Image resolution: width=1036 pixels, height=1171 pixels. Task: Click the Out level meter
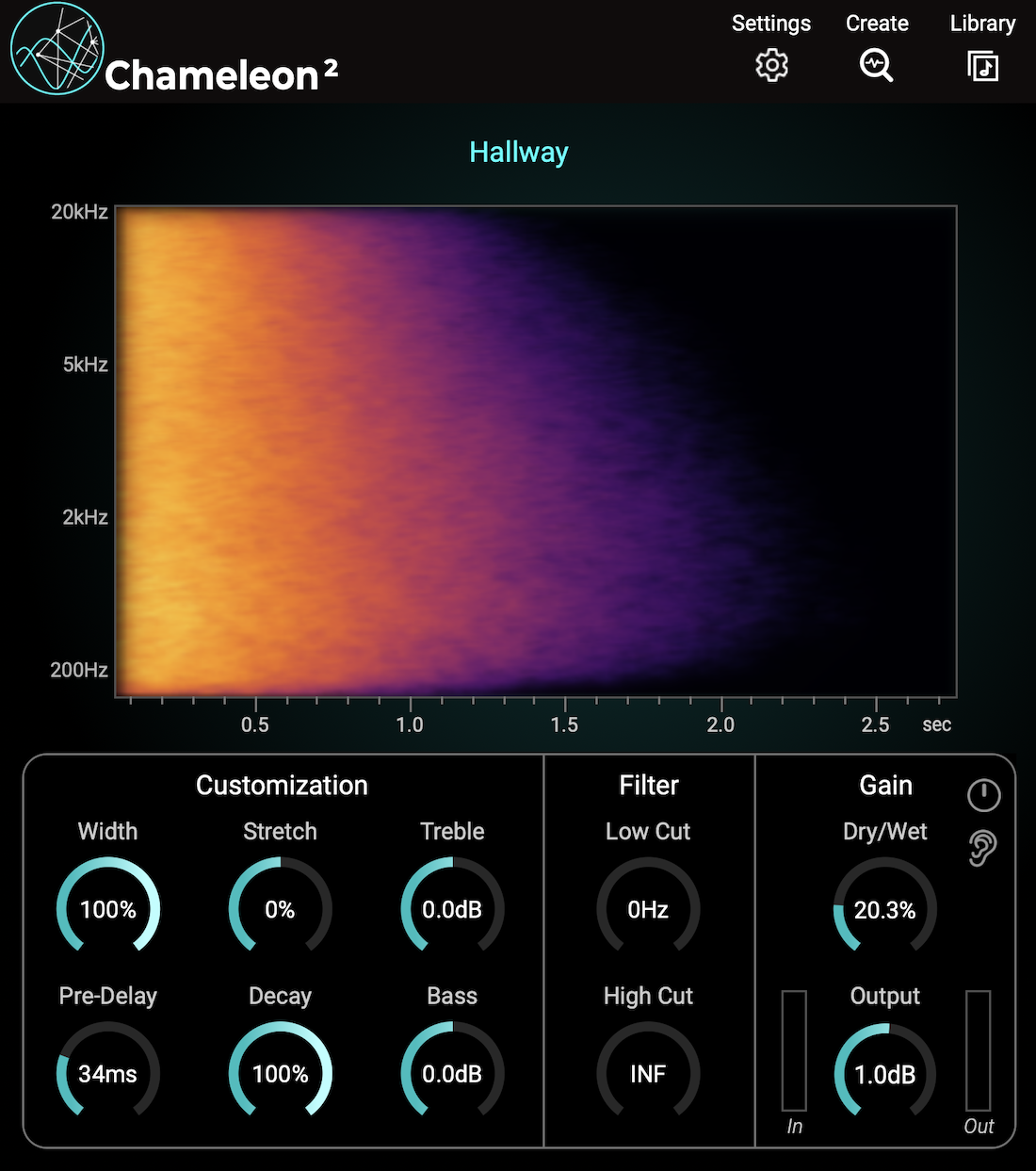point(978,1050)
